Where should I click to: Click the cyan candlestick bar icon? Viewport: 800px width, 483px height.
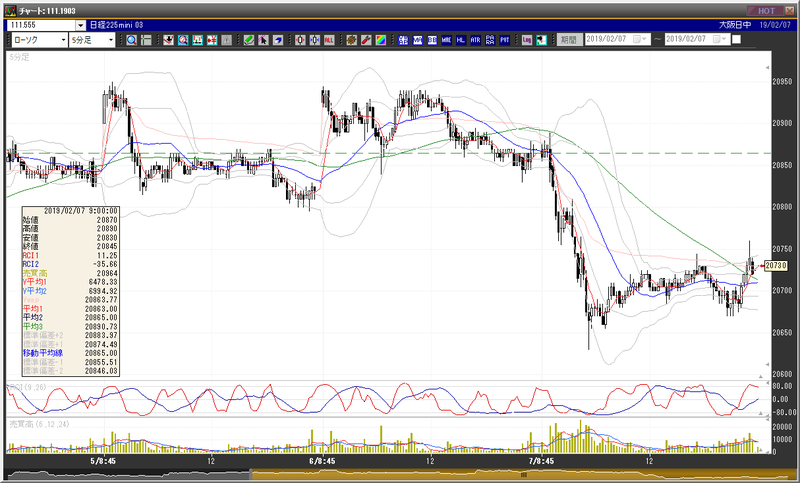(x=197, y=40)
